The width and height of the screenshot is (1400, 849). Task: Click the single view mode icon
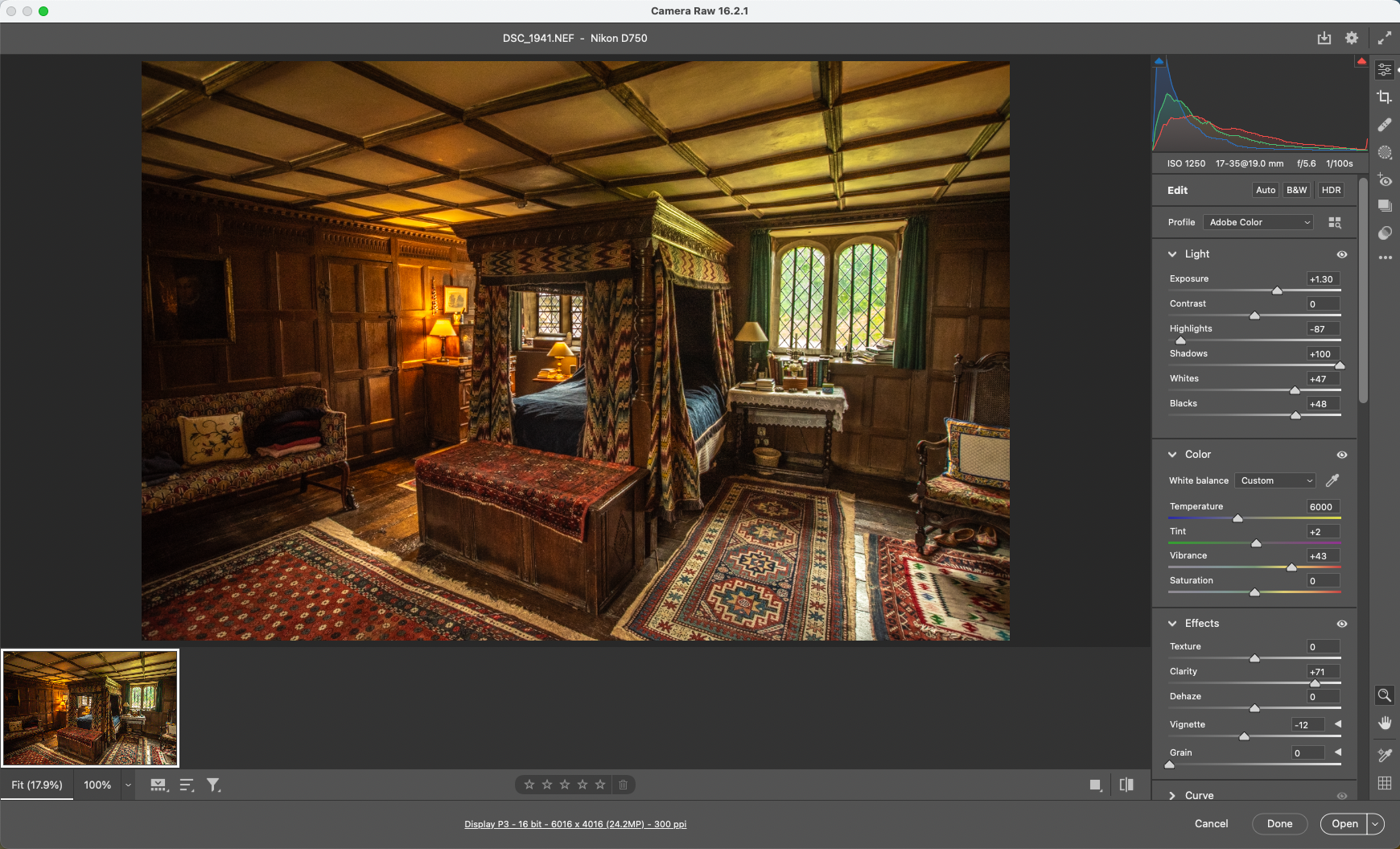1095,785
